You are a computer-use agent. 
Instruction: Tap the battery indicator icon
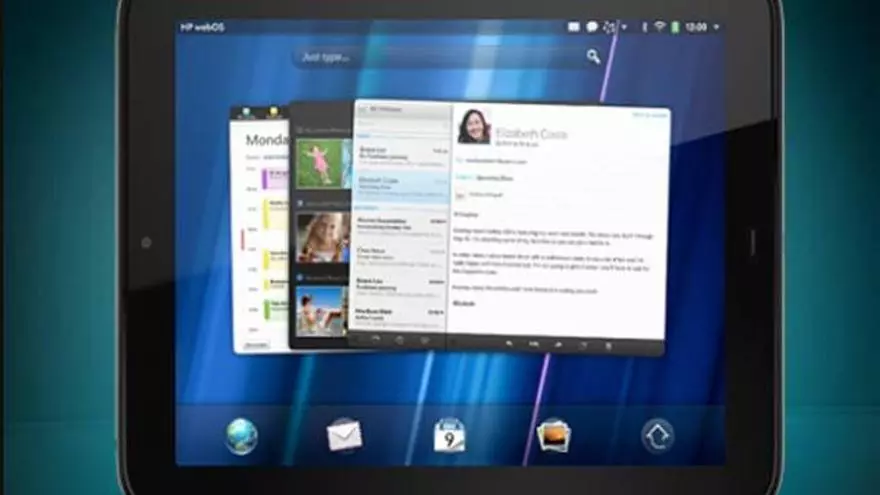click(x=676, y=27)
